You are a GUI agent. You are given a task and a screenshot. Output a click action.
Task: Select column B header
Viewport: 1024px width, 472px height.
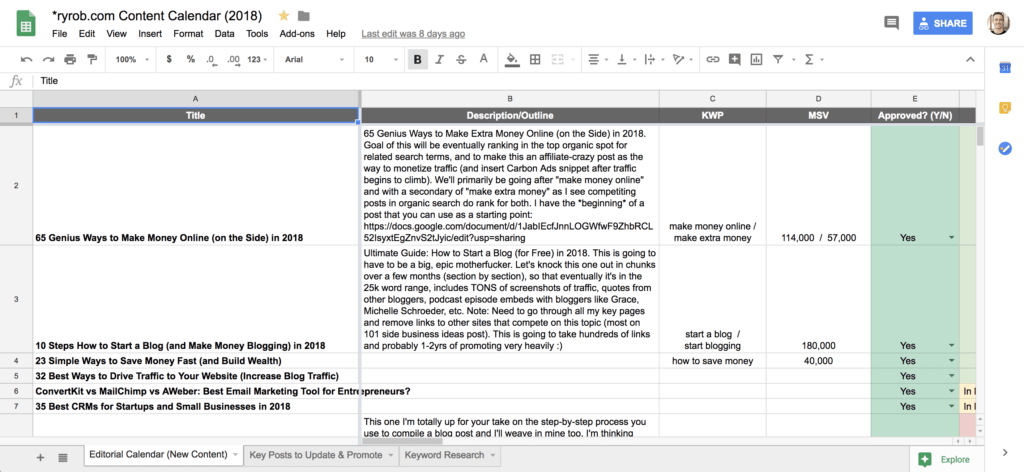pyautogui.click(x=510, y=99)
